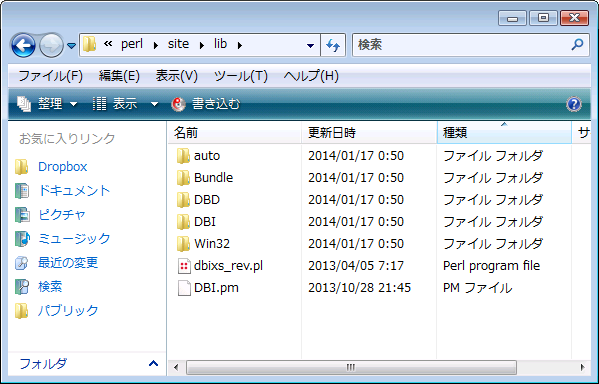Open ピクチャ favorite link

tap(62, 215)
